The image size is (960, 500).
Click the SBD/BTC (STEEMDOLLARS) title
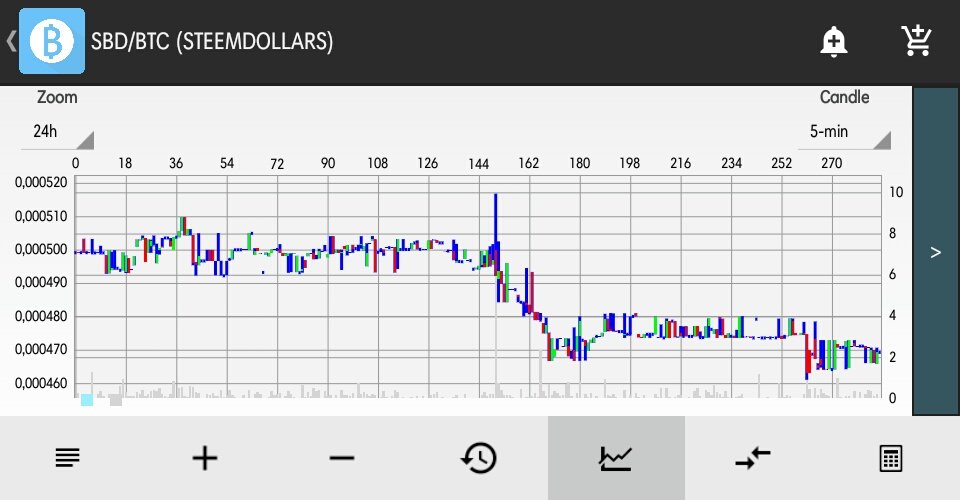point(212,42)
